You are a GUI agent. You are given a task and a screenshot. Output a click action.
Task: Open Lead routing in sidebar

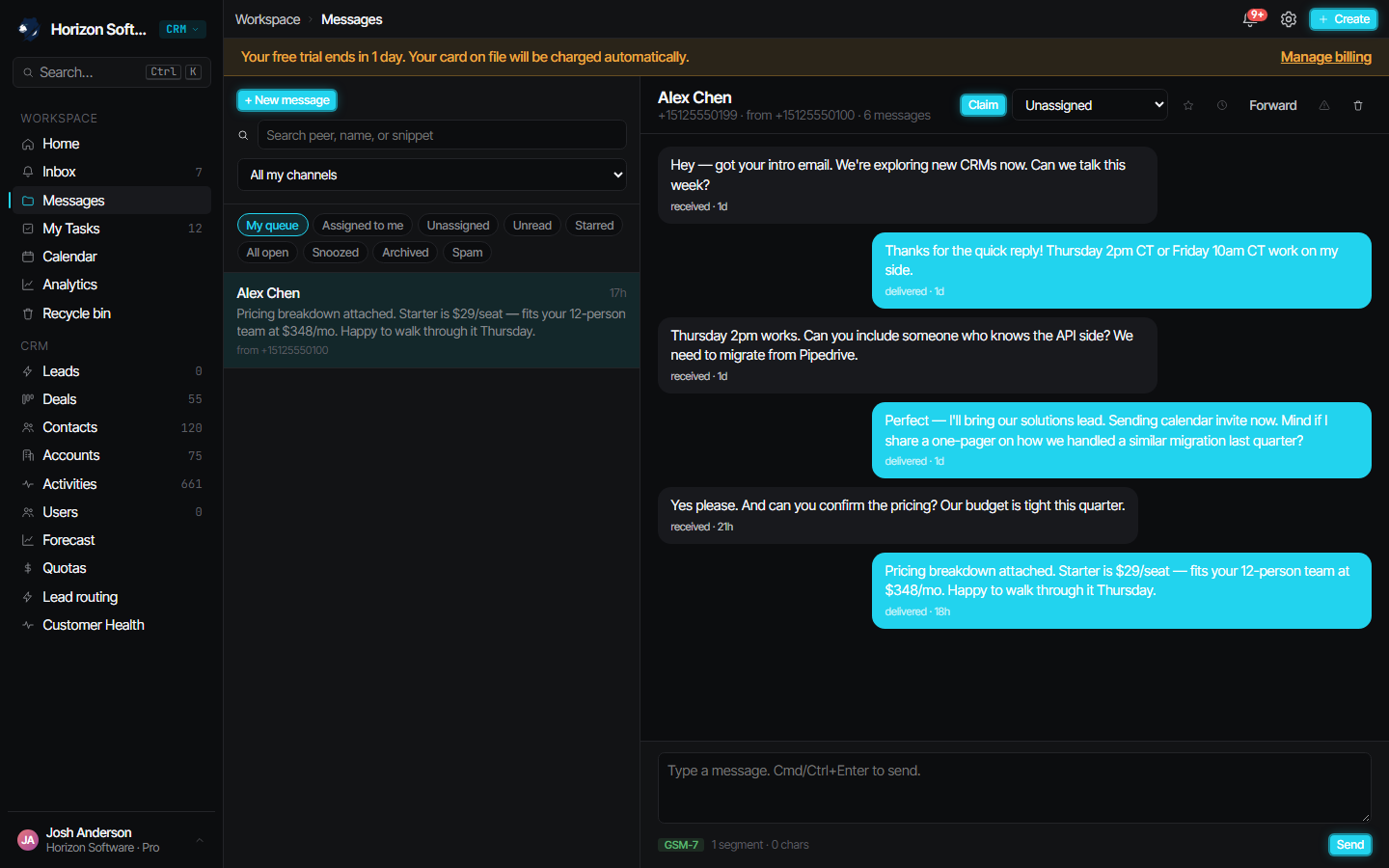(x=111, y=597)
